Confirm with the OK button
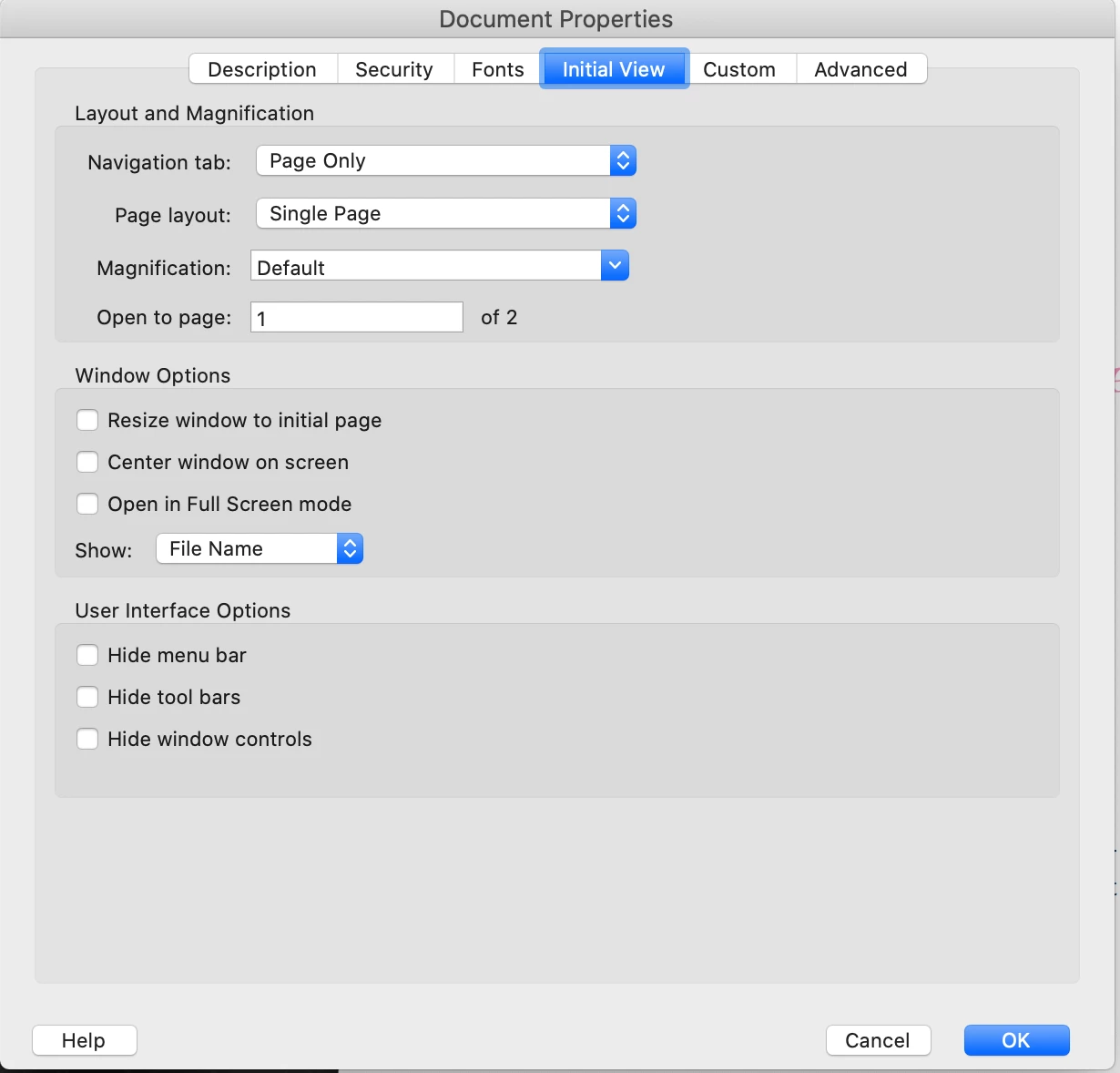This screenshot has height=1073, width=1120. [1016, 1040]
